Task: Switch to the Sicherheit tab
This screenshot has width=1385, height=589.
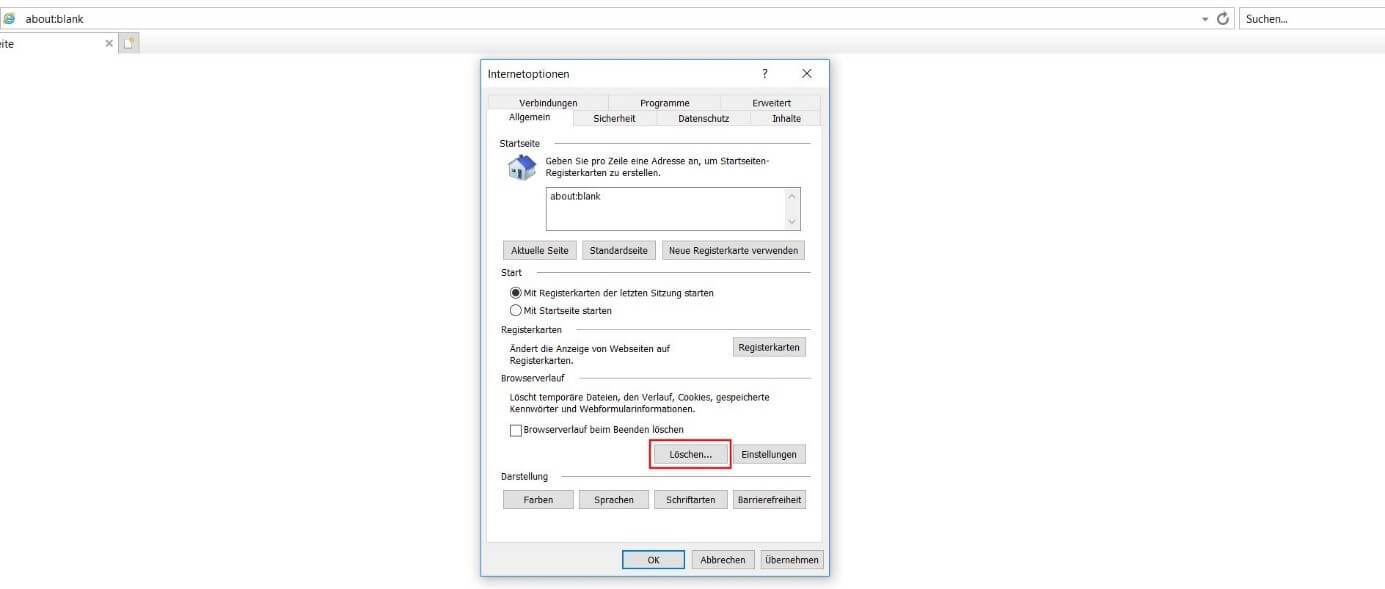Action: point(614,118)
